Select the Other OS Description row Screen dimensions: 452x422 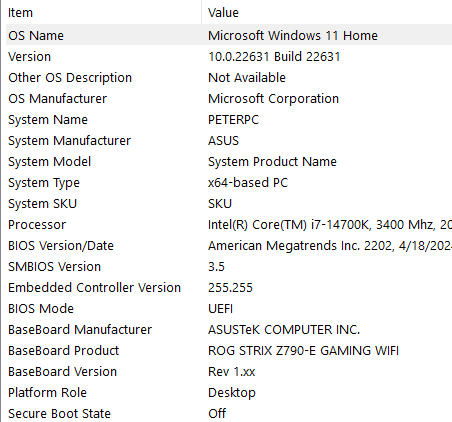229,77
